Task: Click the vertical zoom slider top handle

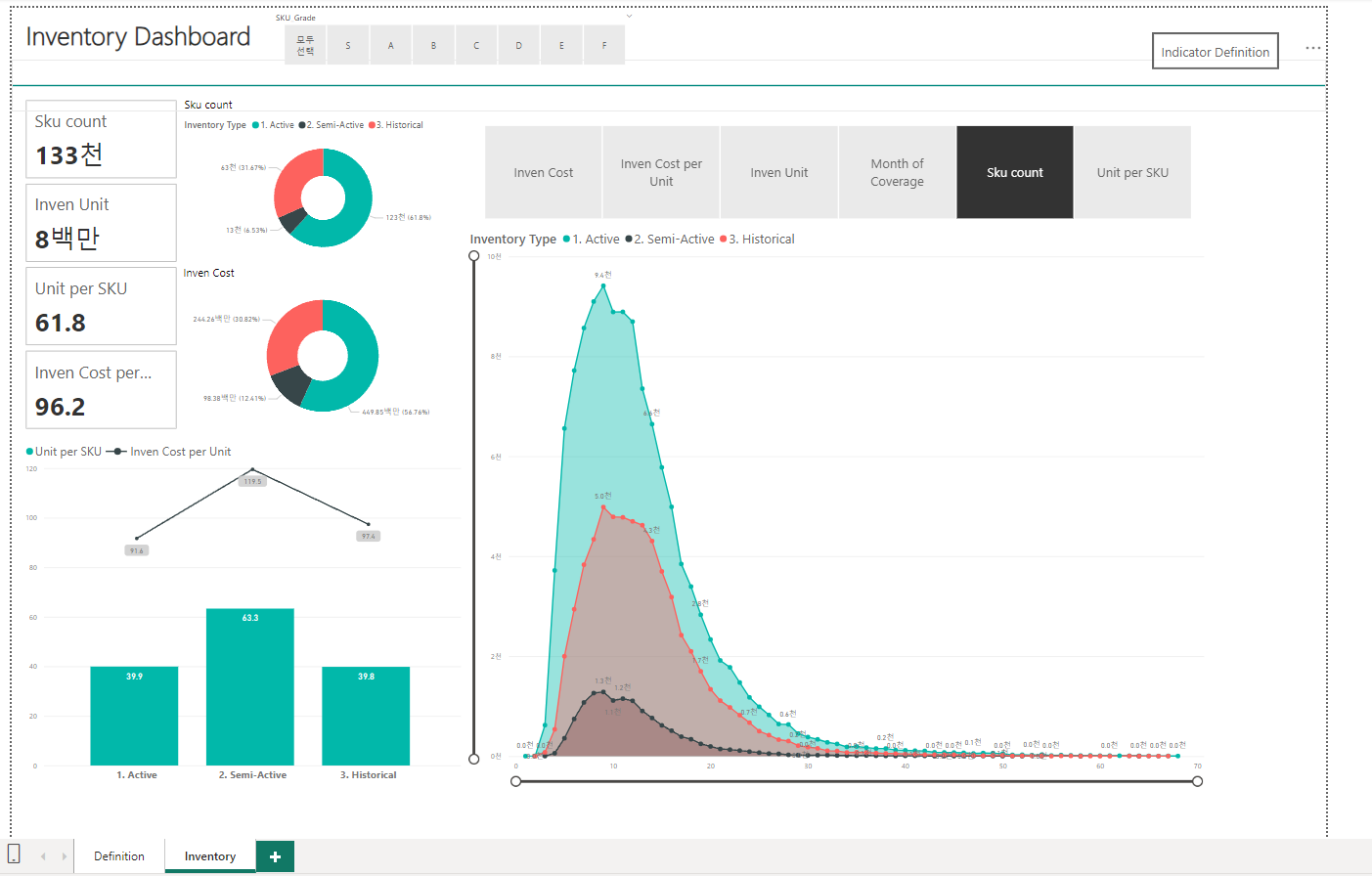Action: tap(474, 256)
